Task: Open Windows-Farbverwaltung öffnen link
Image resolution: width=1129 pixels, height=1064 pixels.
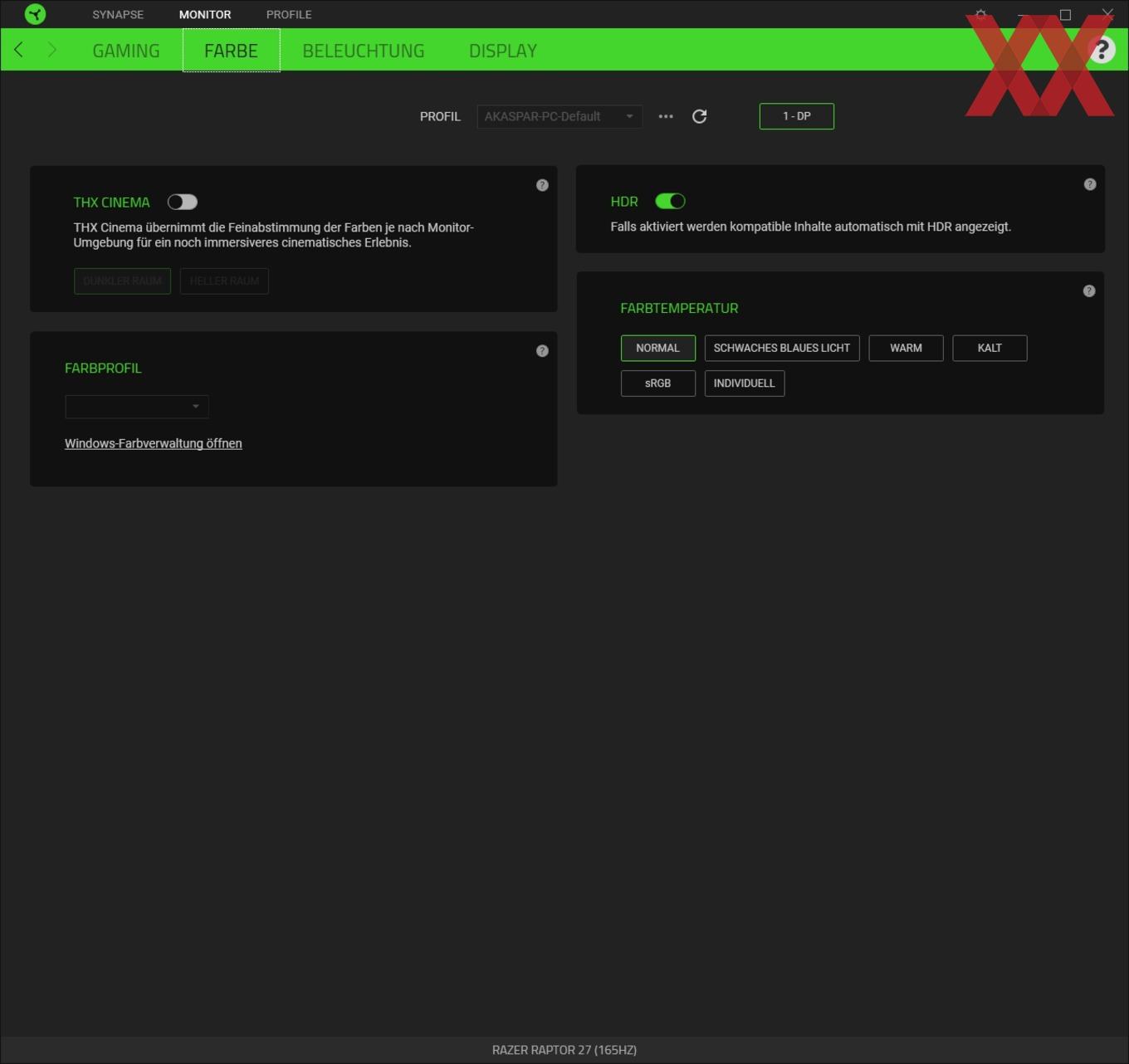Action: point(154,443)
